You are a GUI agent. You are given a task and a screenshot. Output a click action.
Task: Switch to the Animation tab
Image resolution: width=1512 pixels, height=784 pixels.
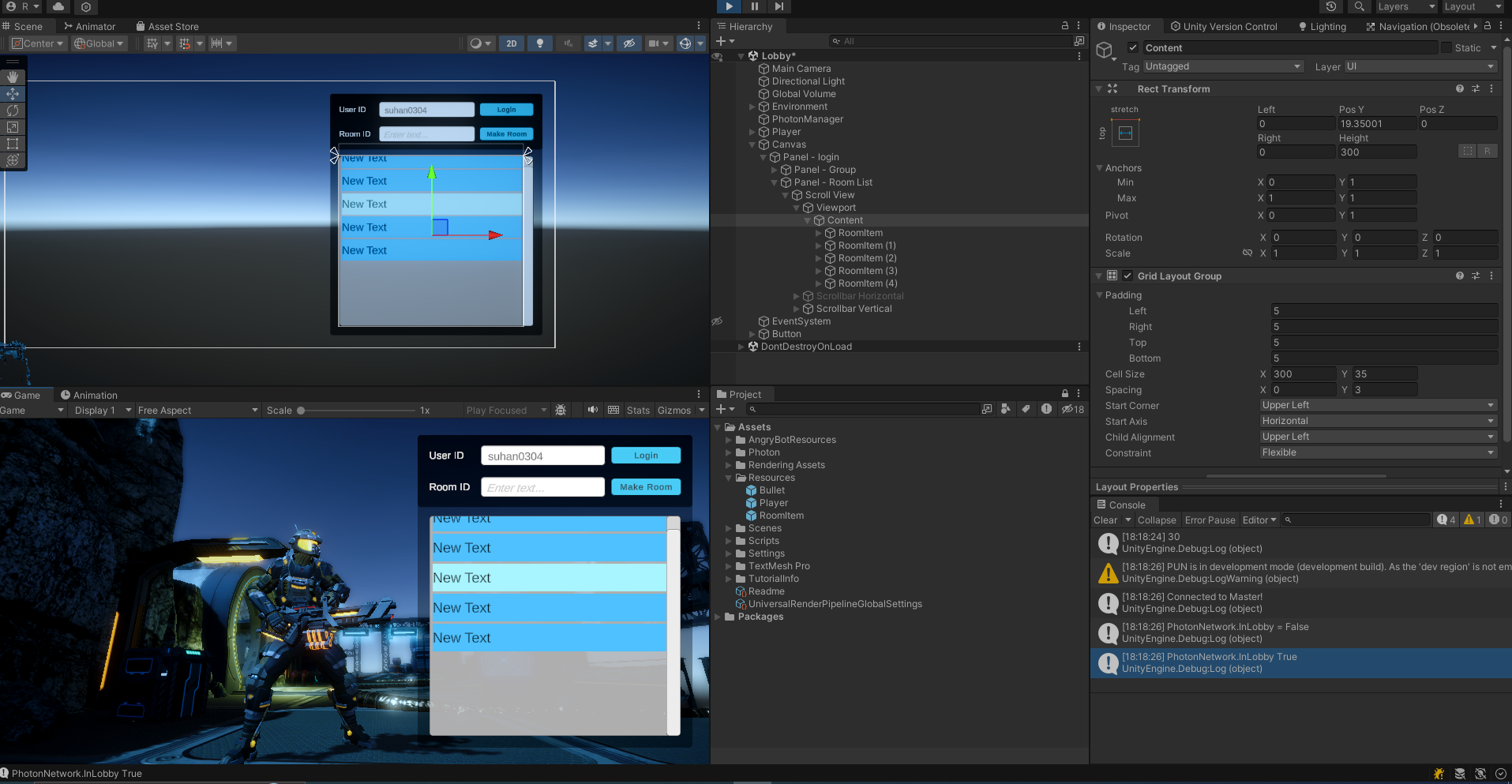pyautogui.click(x=89, y=396)
